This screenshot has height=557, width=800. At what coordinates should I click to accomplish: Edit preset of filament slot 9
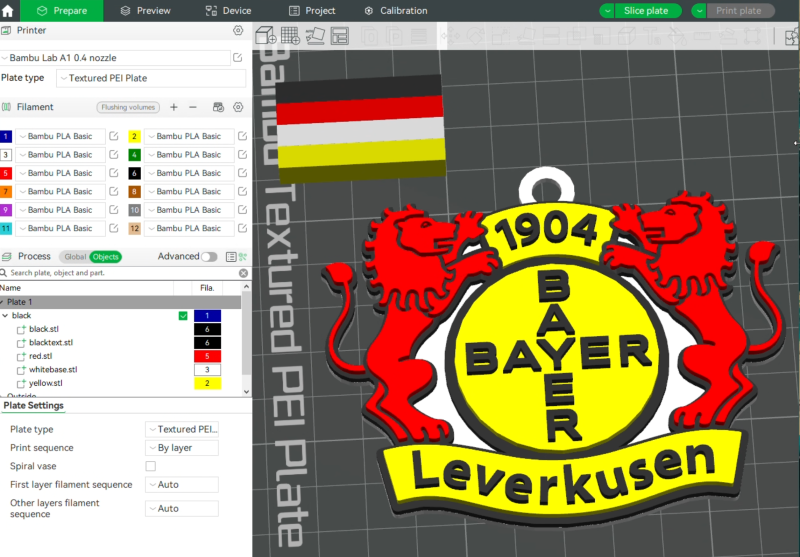(x=114, y=210)
